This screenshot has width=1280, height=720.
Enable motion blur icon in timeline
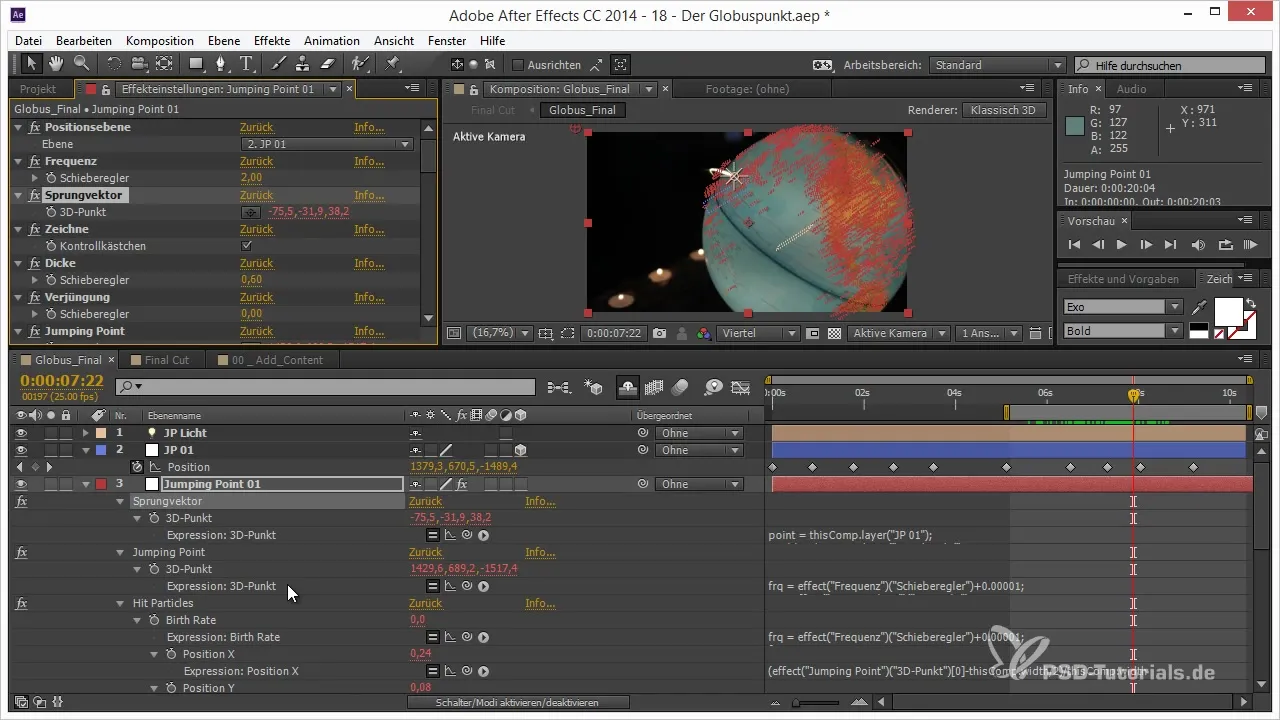coord(680,387)
